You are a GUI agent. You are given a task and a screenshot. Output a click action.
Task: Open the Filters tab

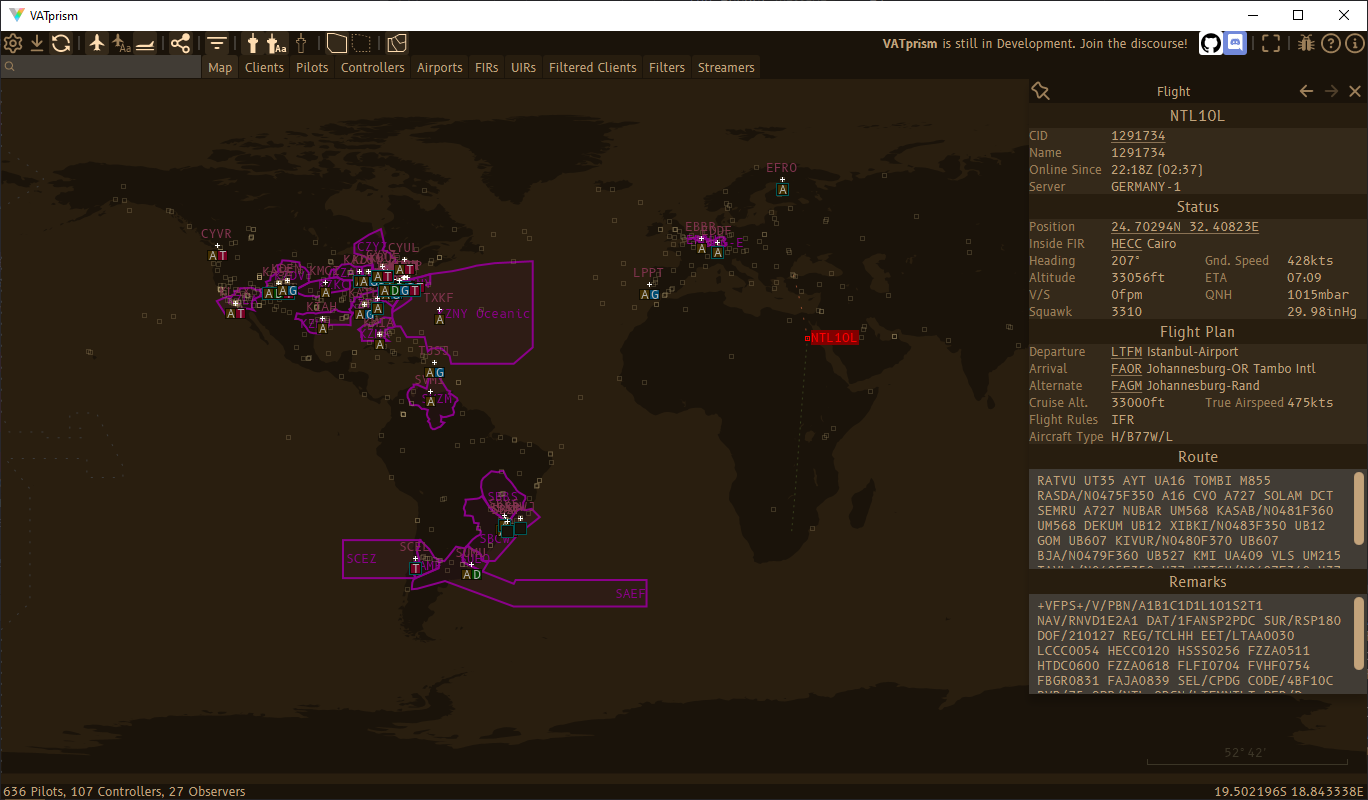tap(667, 67)
